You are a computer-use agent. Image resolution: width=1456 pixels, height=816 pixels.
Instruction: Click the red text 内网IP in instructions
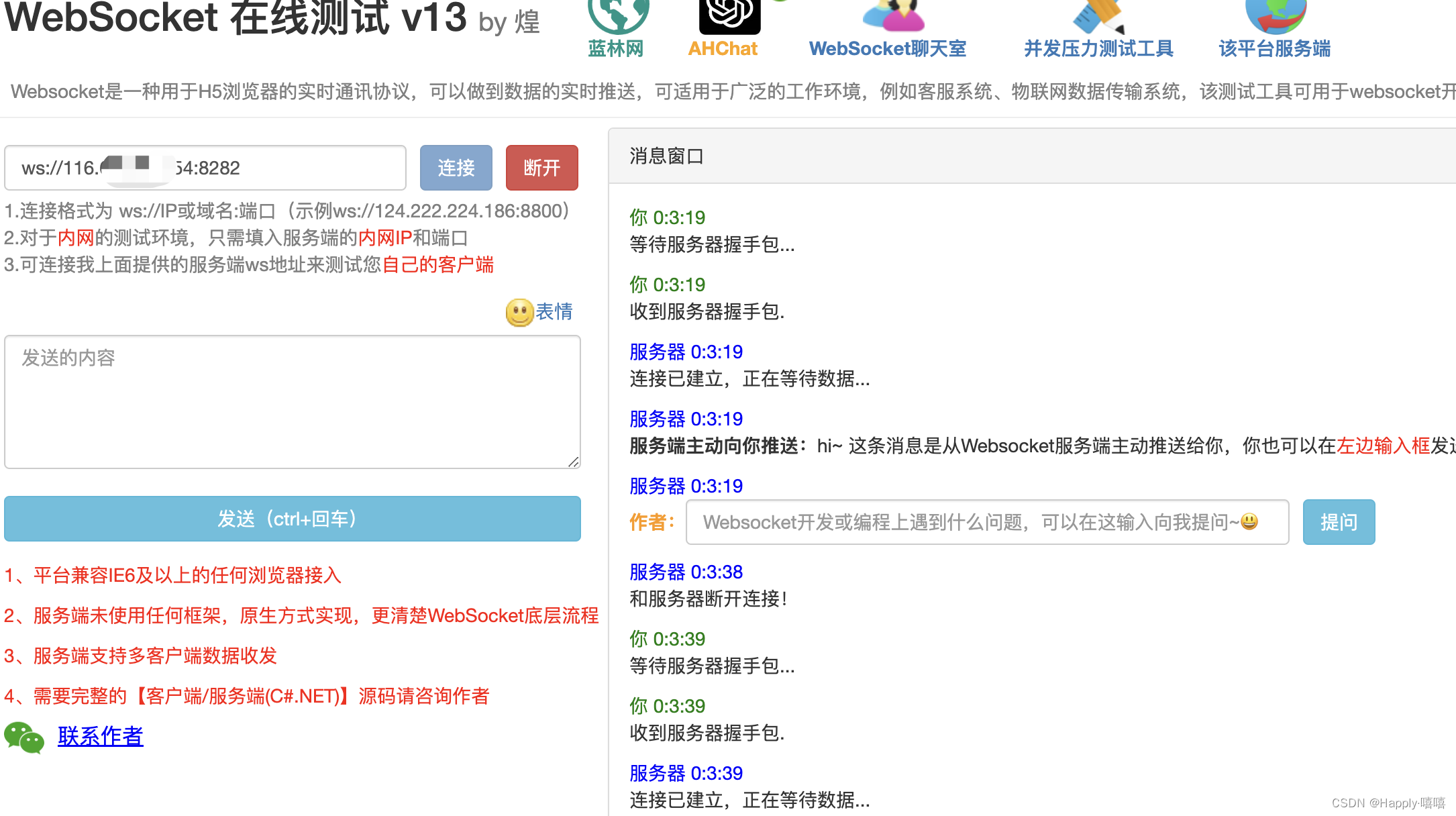point(385,238)
